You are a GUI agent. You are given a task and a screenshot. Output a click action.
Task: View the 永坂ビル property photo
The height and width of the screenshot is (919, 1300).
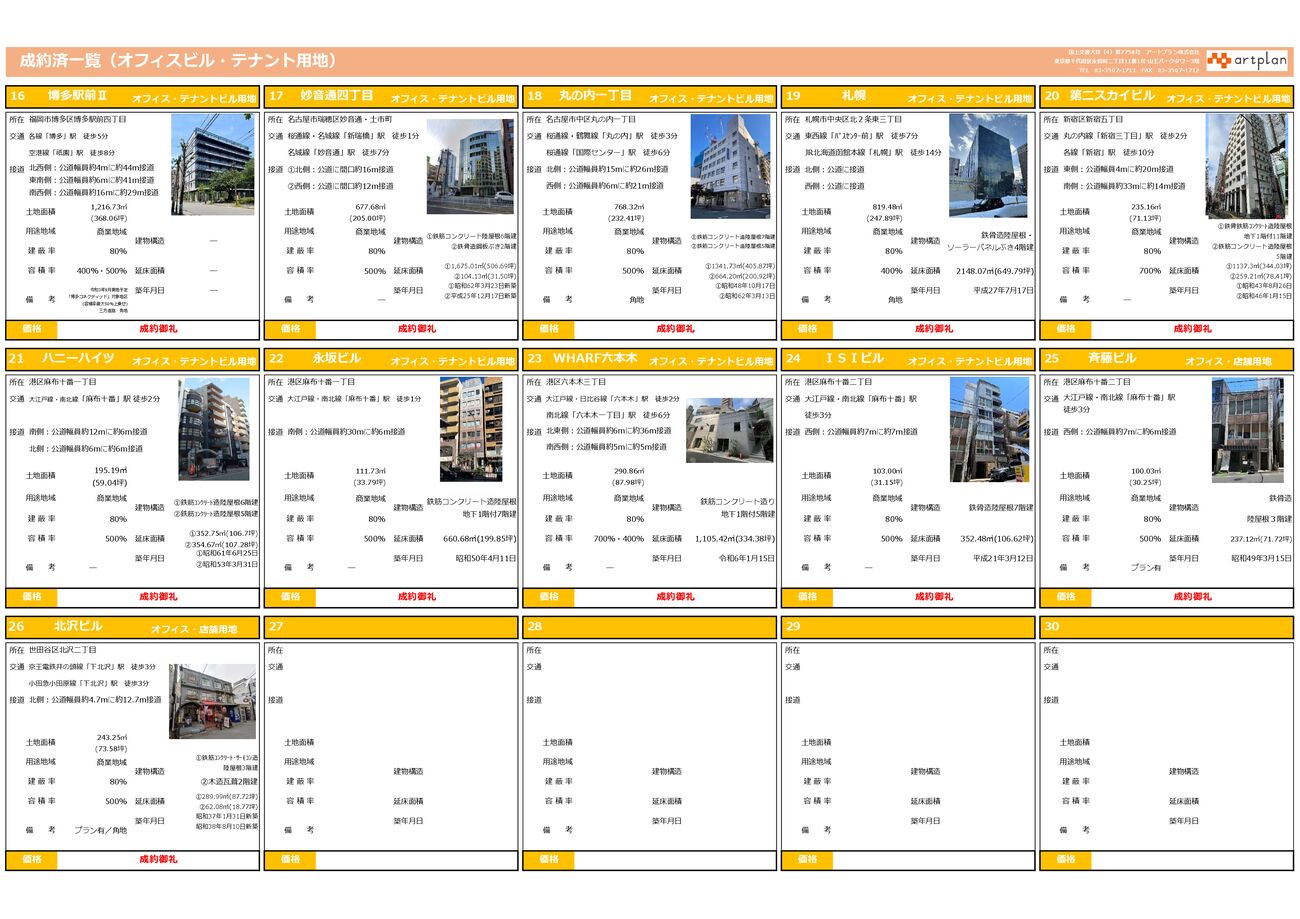pyautogui.click(x=471, y=429)
